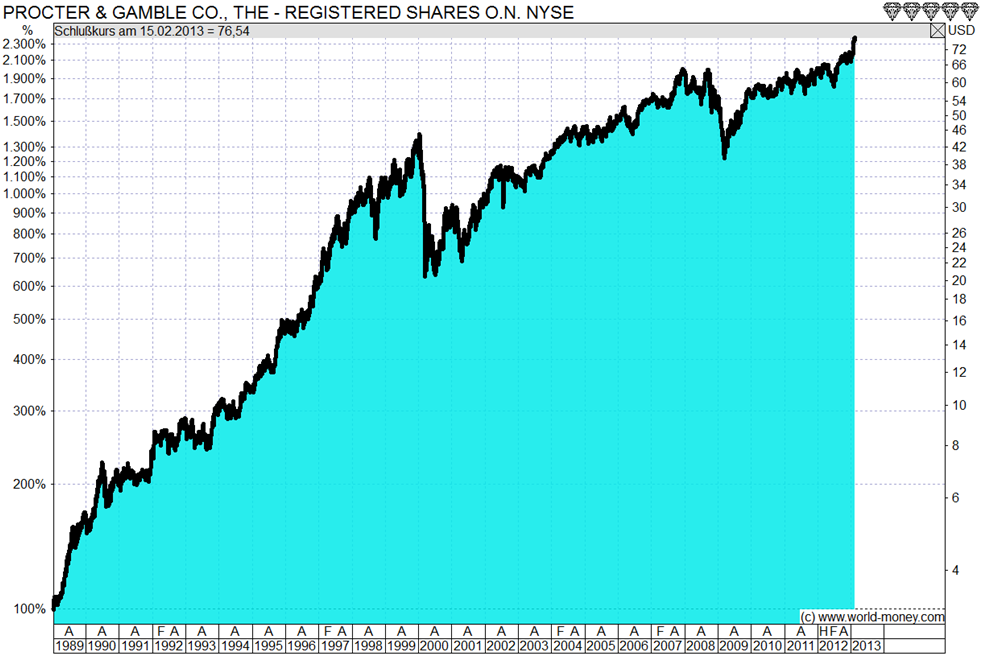Click the A event marker for 2008
982x657 pixels.
coord(701,631)
